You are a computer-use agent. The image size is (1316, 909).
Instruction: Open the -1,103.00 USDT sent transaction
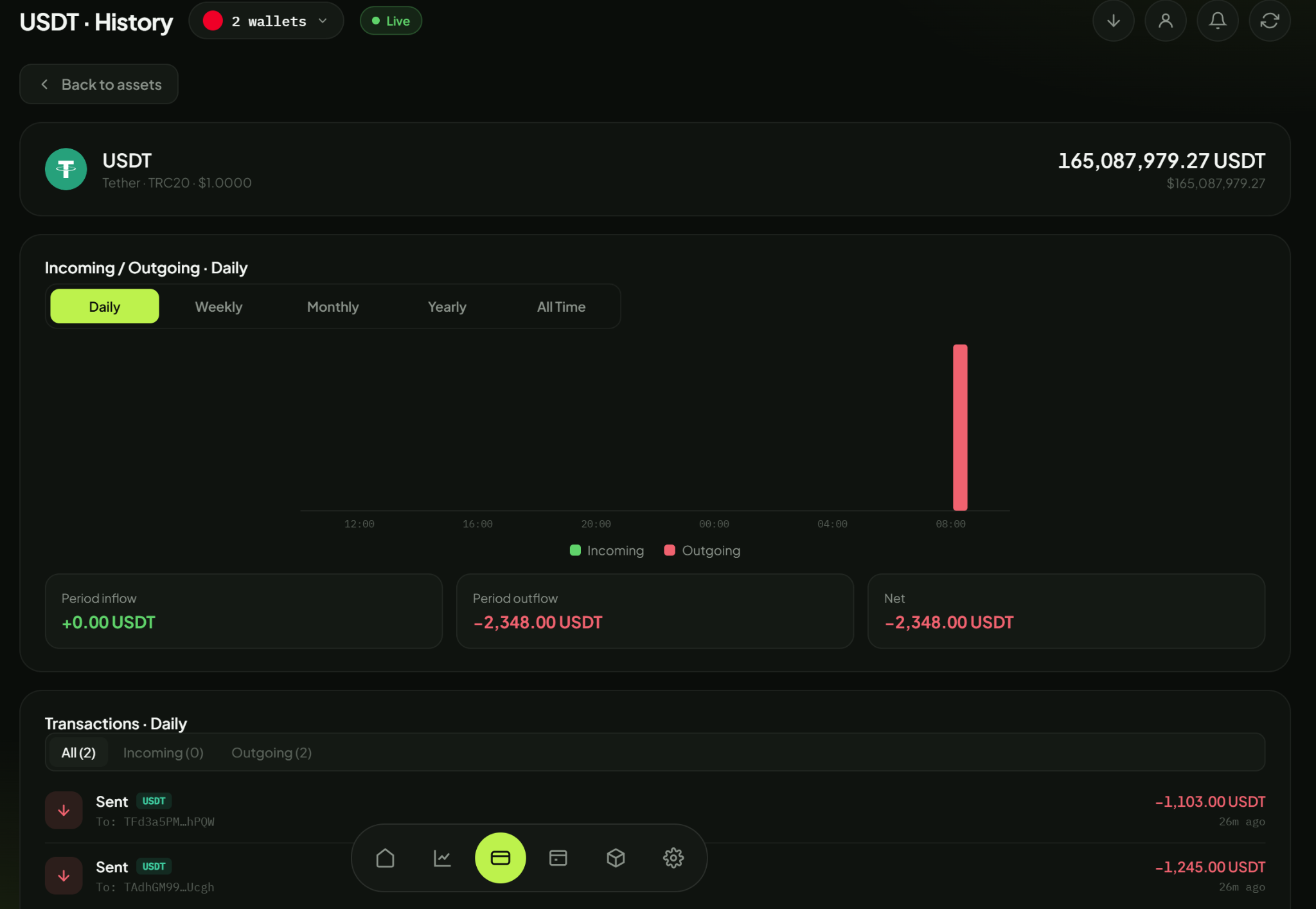click(655, 811)
